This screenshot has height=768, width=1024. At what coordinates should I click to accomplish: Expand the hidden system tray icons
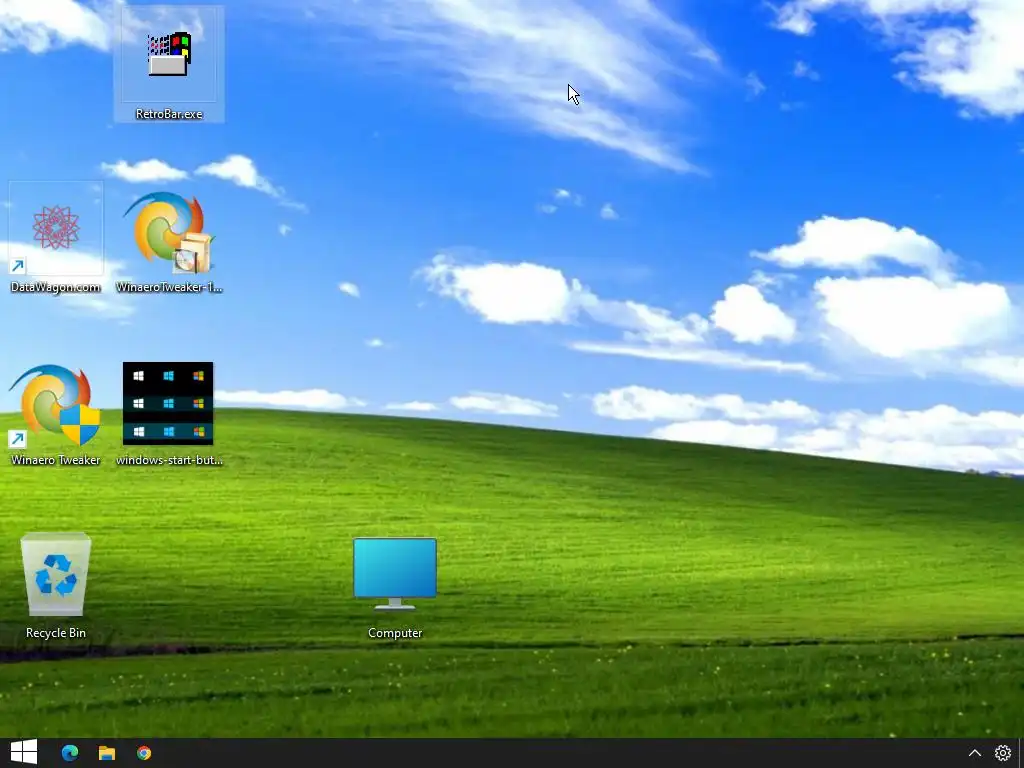pos(974,753)
